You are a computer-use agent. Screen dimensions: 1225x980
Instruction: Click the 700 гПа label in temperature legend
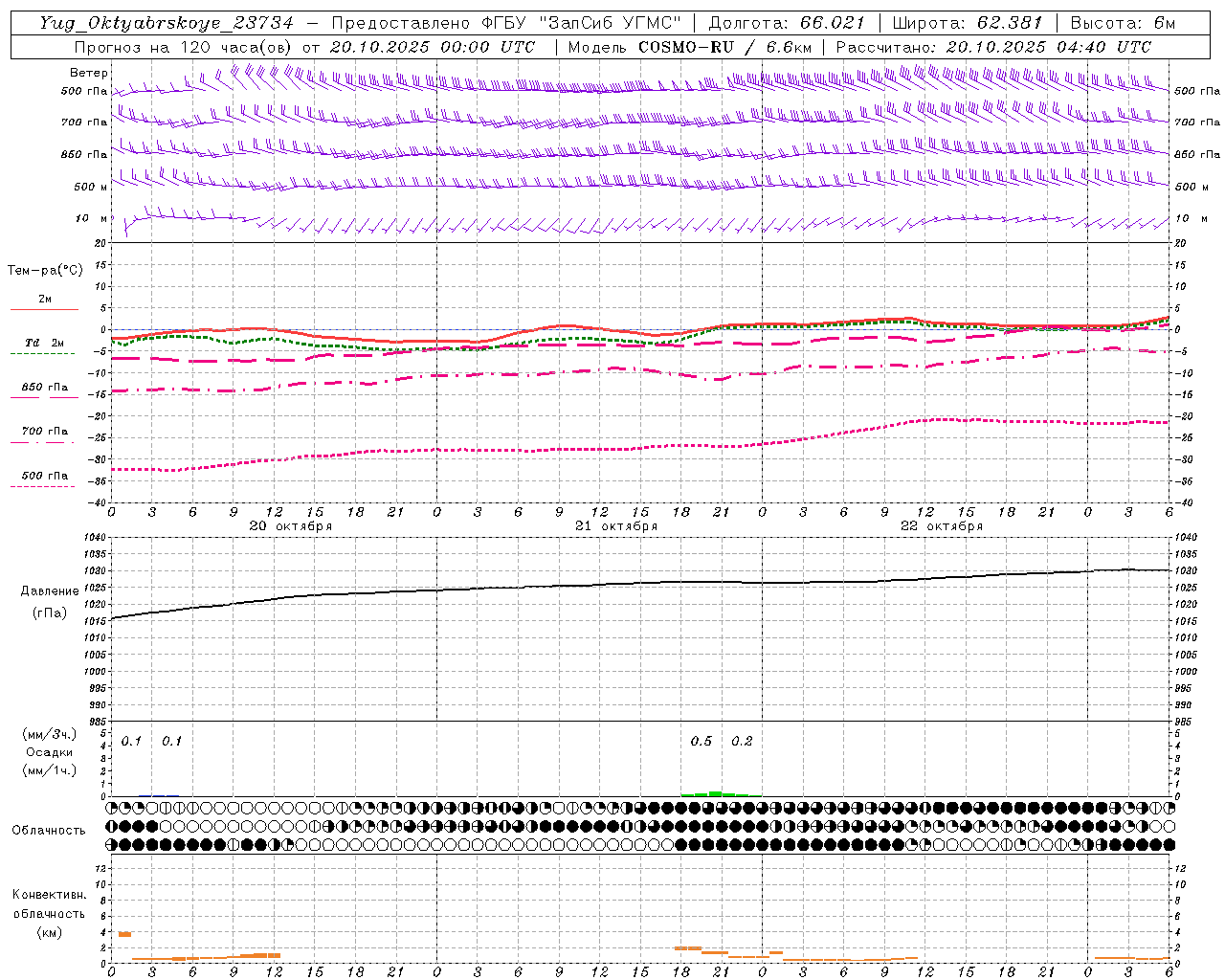(x=45, y=432)
